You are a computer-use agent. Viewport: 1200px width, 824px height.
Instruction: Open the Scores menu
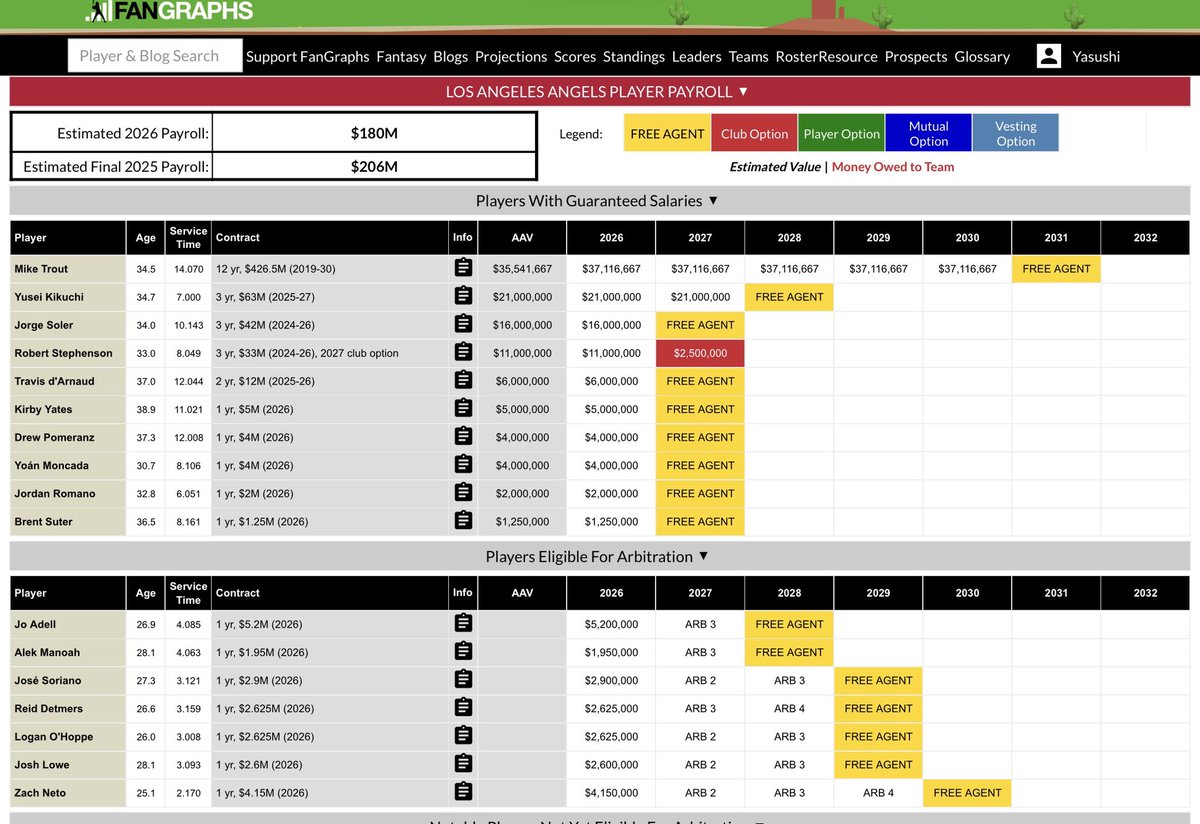[575, 56]
